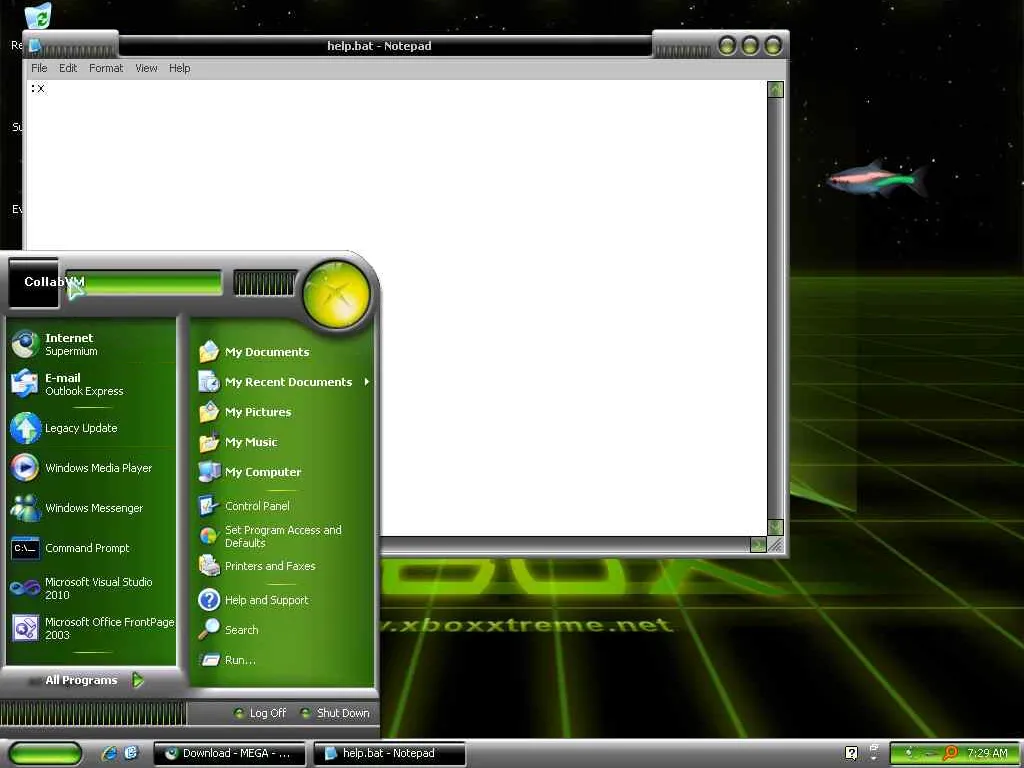Launch Command Prompt
This screenshot has width=1024, height=768.
pyautogui.click(x=91, y=548)
